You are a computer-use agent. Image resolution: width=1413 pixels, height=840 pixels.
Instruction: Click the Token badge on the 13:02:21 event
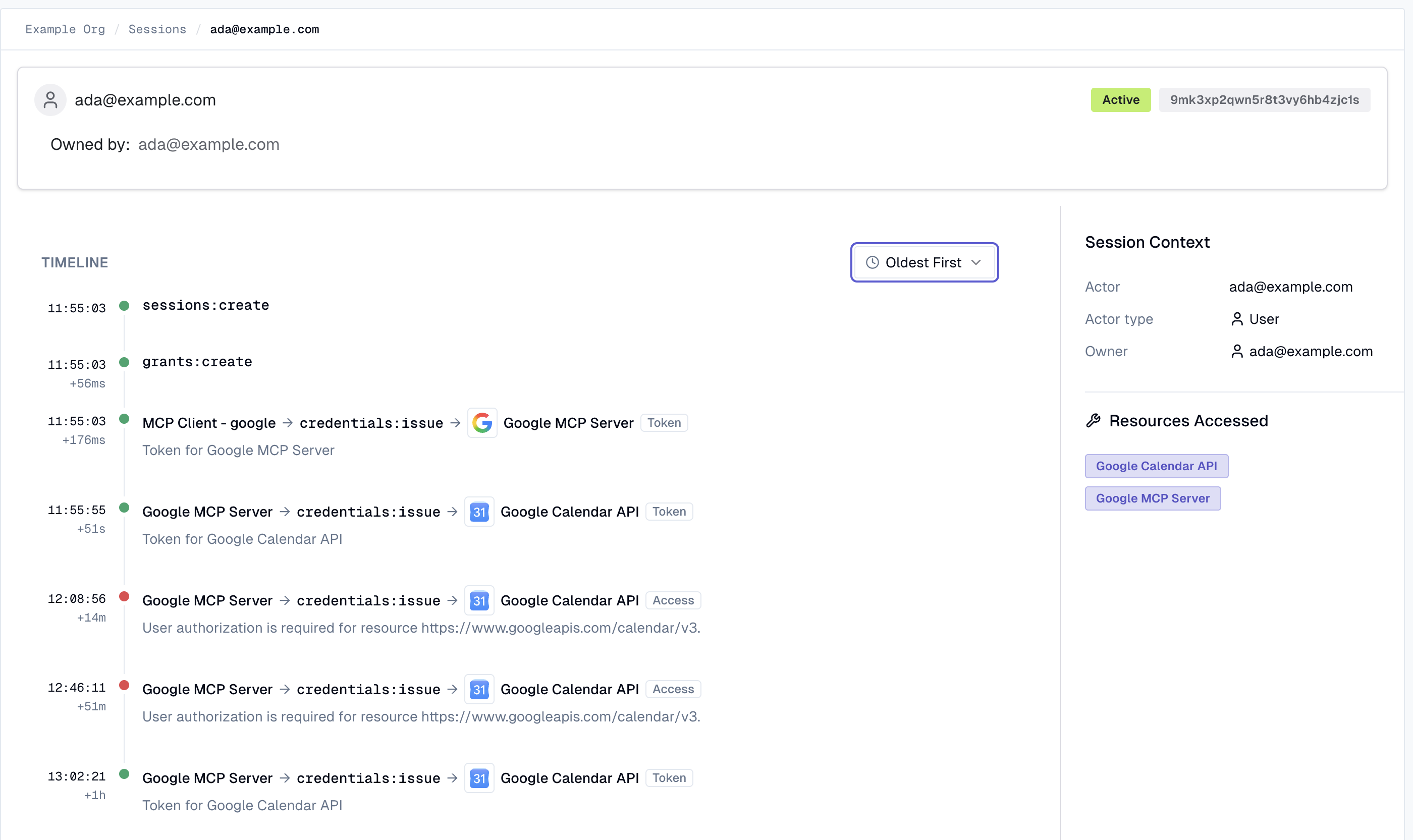669,778
